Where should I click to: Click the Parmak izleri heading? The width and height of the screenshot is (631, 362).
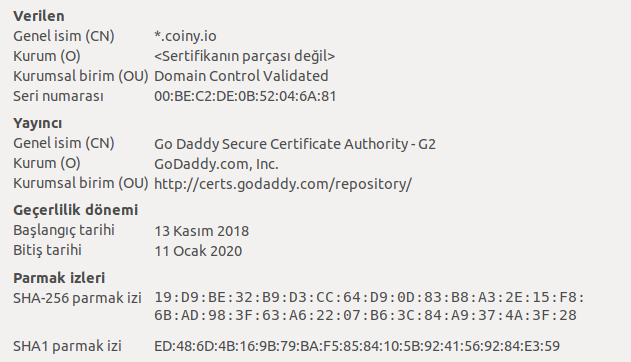59,278
